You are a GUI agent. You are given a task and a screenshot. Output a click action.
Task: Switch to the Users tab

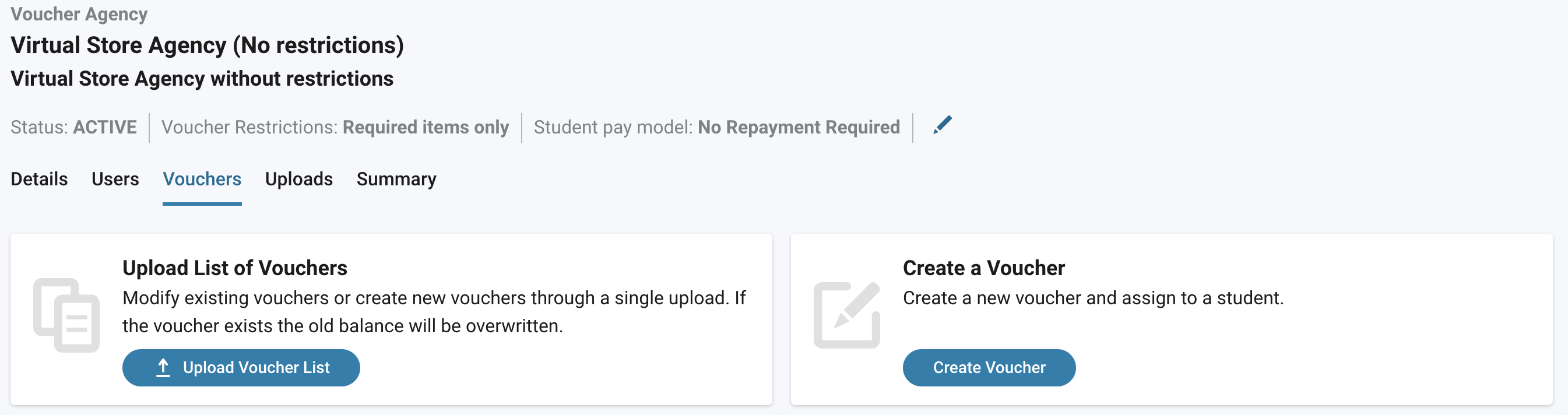tap(115, 179)
